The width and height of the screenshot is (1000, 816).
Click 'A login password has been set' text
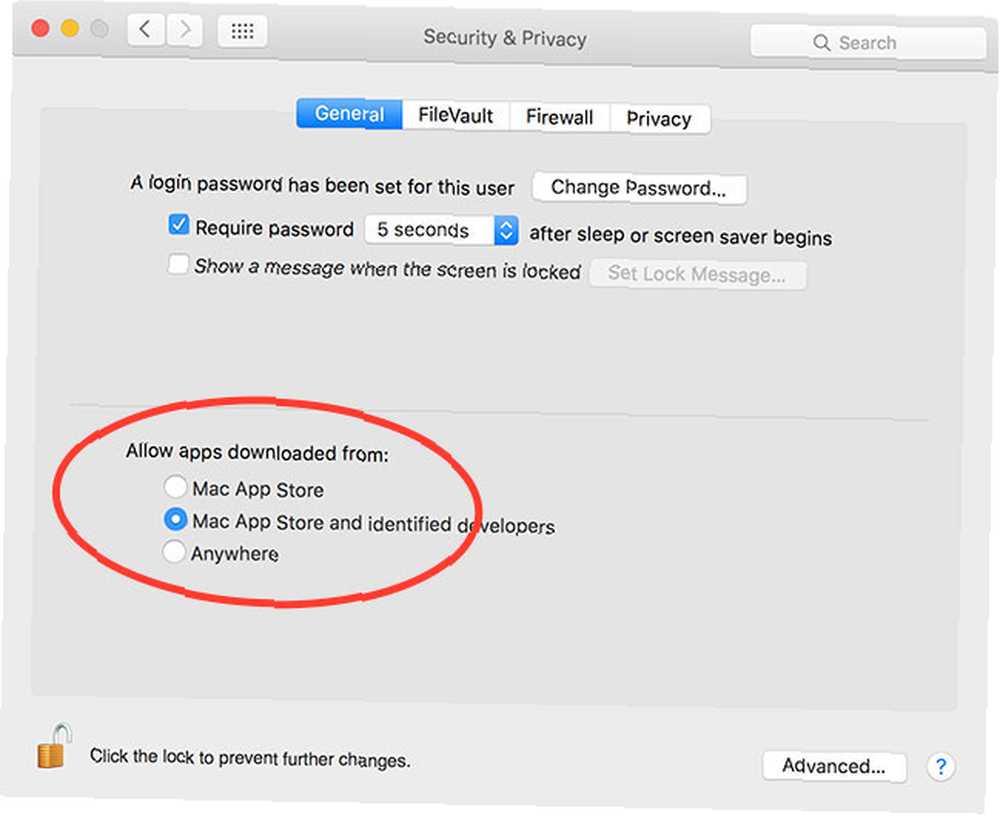(x=323, y=185)
